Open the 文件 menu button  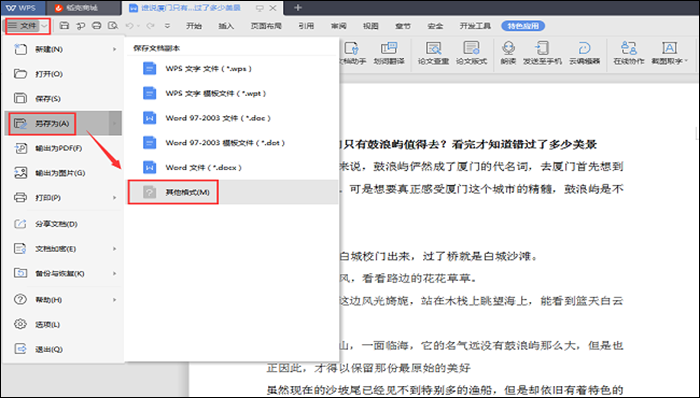(x=23, y=26)
